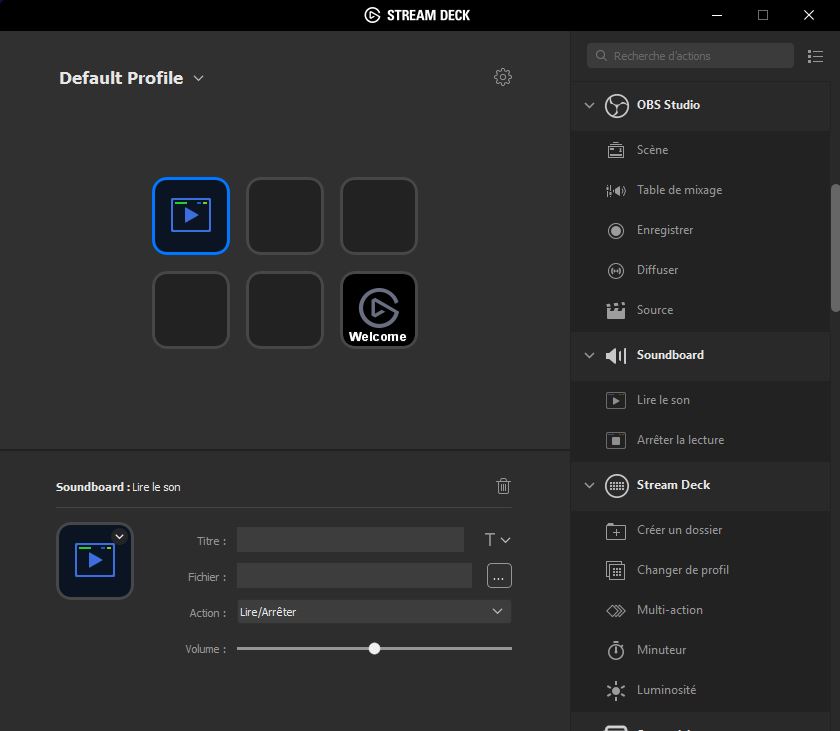Click the Diffuser label
840x731 pixels.
click(x=657, y=270)
